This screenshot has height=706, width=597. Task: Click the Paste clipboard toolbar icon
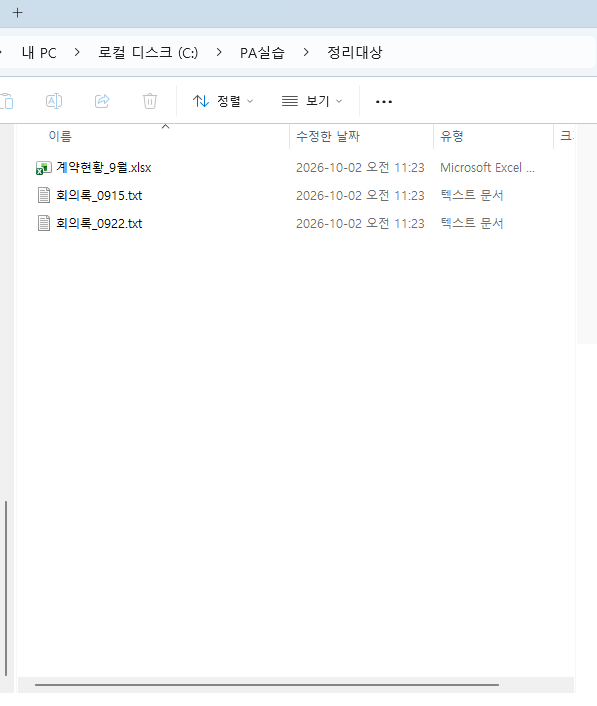[7, 101]
